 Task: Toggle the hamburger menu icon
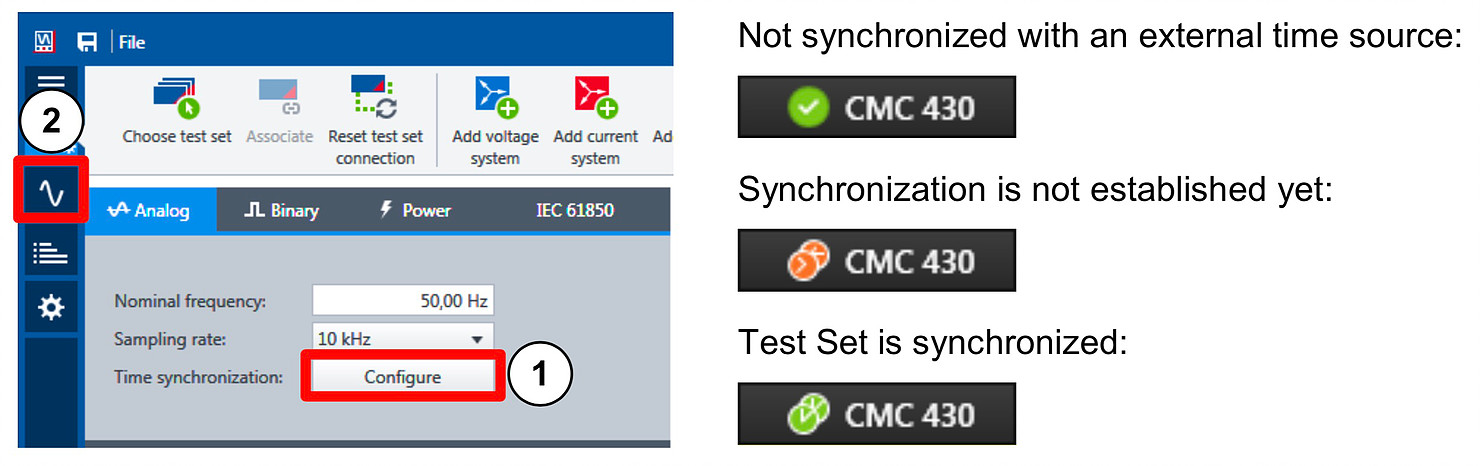pos(51,84)
